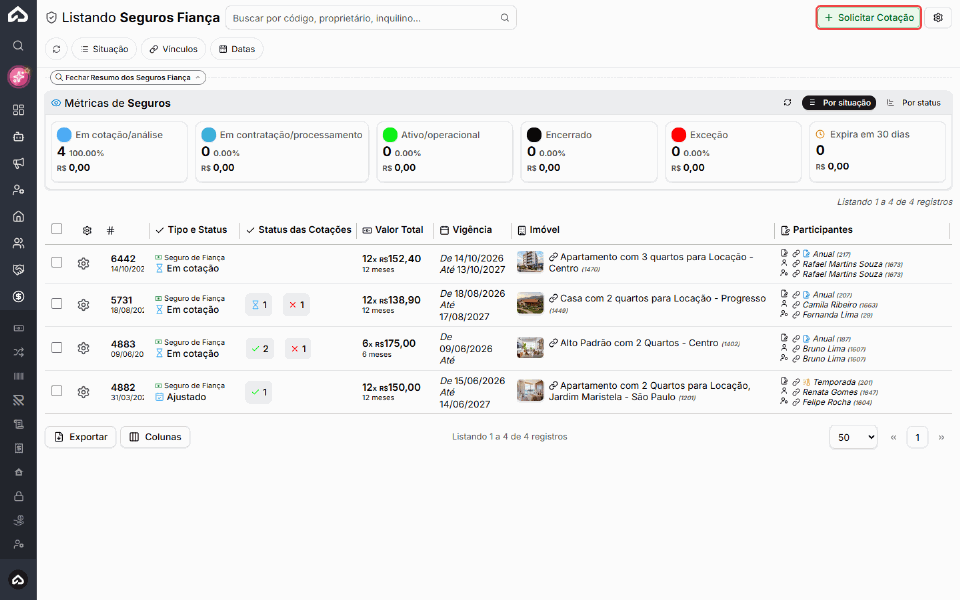This screenshot has height=600, width=960.
Task: Focus the Buscar por código search field
Action: coord(371,18)
